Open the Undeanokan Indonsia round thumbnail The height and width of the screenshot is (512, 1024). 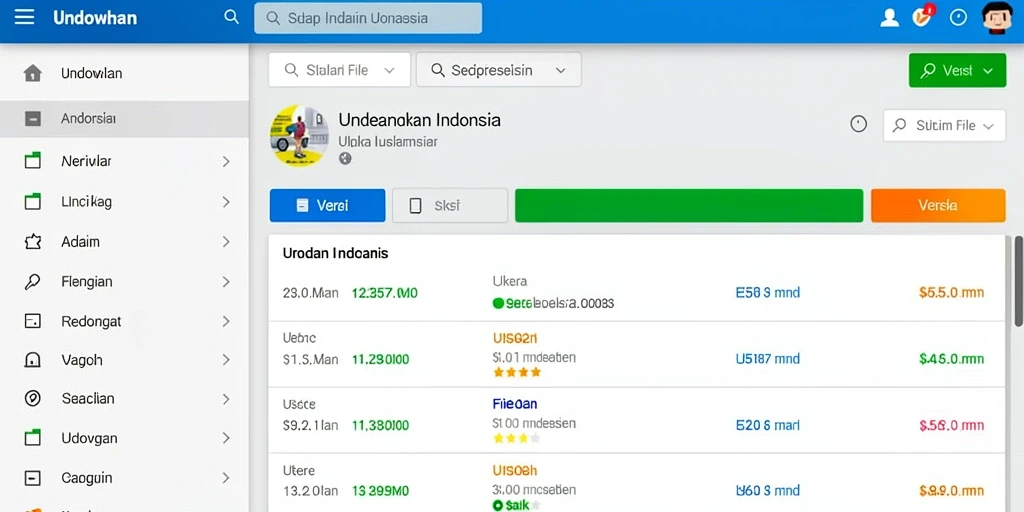click(x=299, y=136)
